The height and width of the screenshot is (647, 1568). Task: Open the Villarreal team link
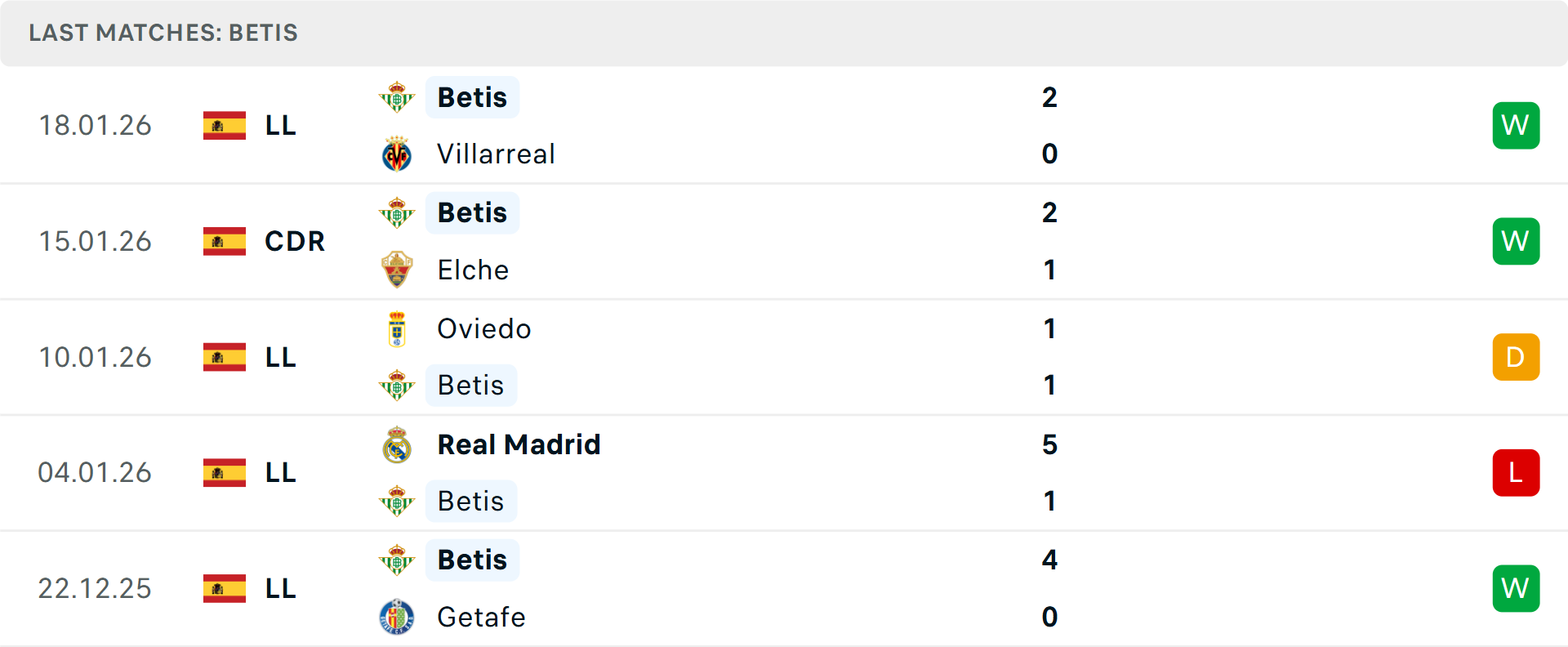pos(496,154)
